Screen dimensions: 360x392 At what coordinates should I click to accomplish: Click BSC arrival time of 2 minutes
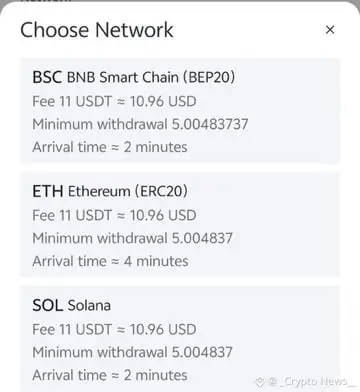click(x=110, y=147)
